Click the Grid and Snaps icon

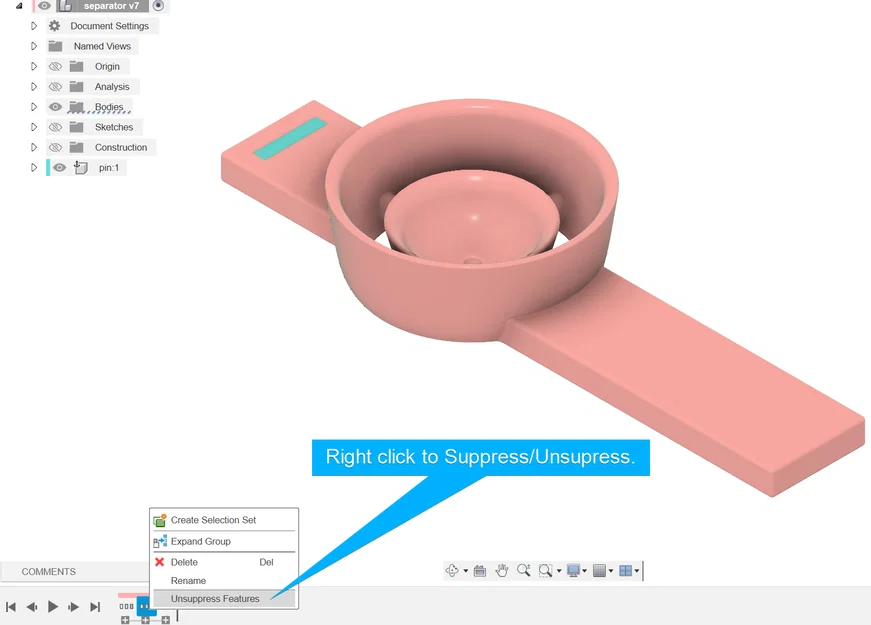point(599,571)
